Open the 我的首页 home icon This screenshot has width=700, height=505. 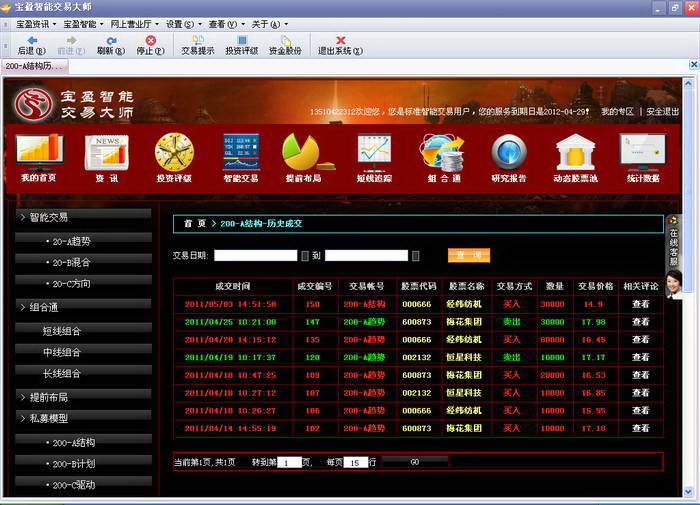39,158
